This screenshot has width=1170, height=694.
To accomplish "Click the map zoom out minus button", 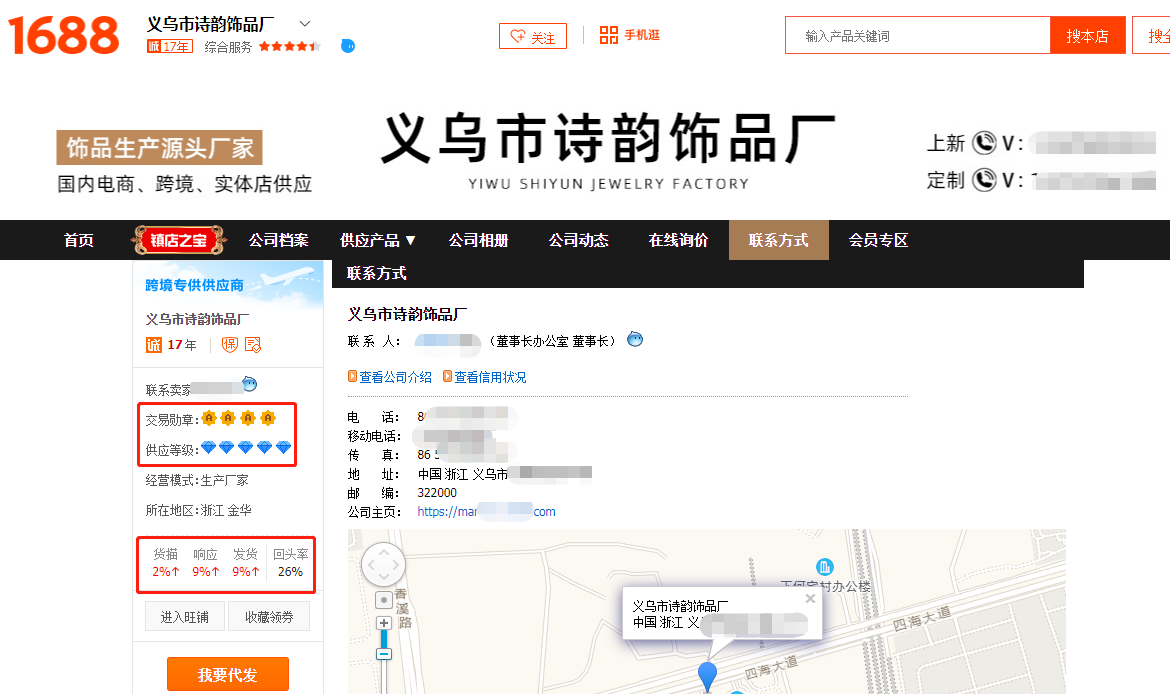I will pos(384,654).
